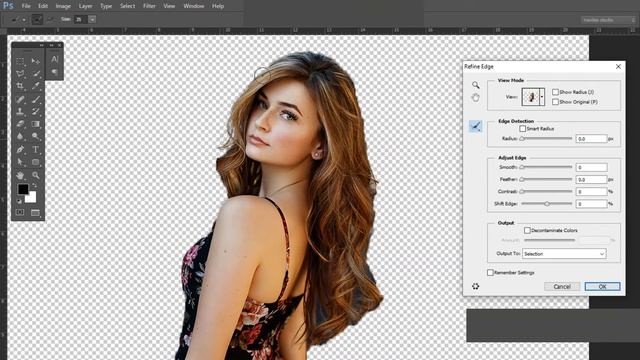This screenshot has width=640, height=360.
Task: Open the brush Size dropdown arrow
Action: coord(92,19)
